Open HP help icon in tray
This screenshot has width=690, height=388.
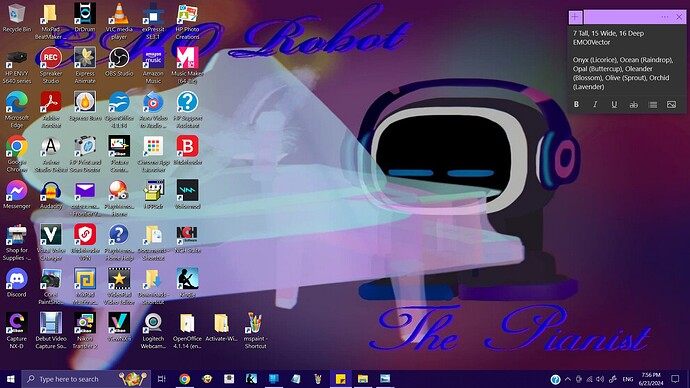point(555,379)
